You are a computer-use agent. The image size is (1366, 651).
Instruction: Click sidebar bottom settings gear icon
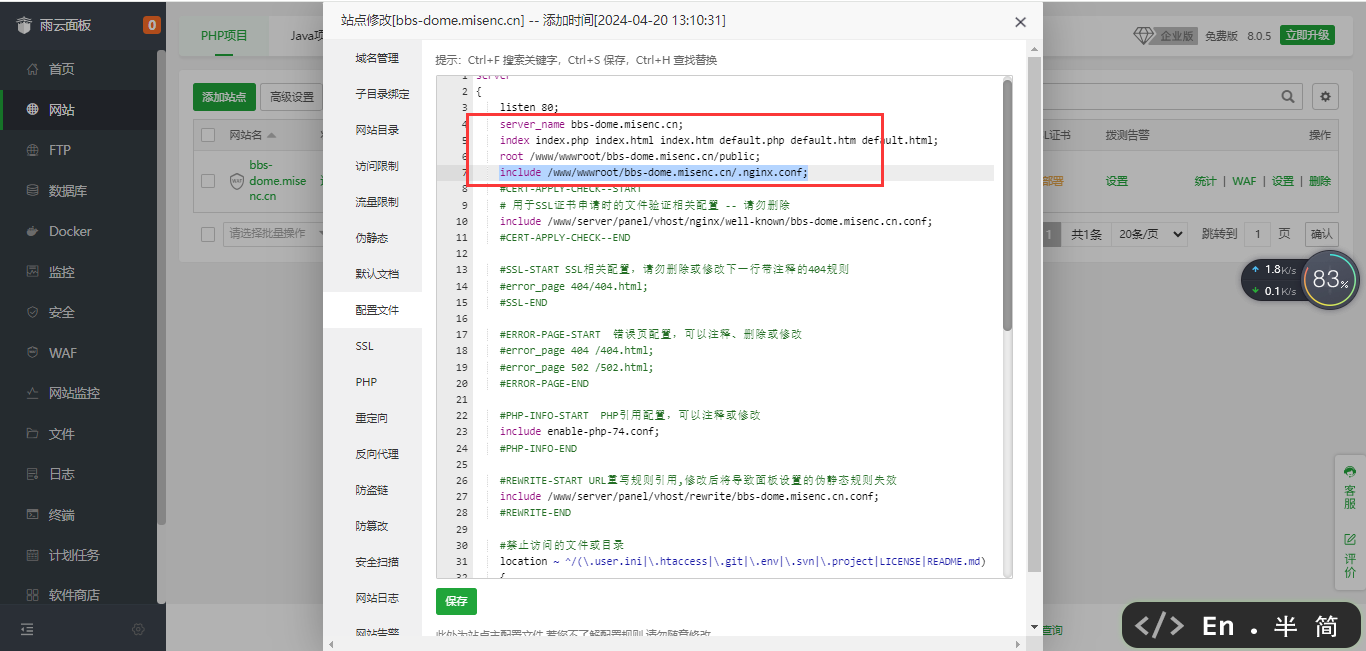139,629
